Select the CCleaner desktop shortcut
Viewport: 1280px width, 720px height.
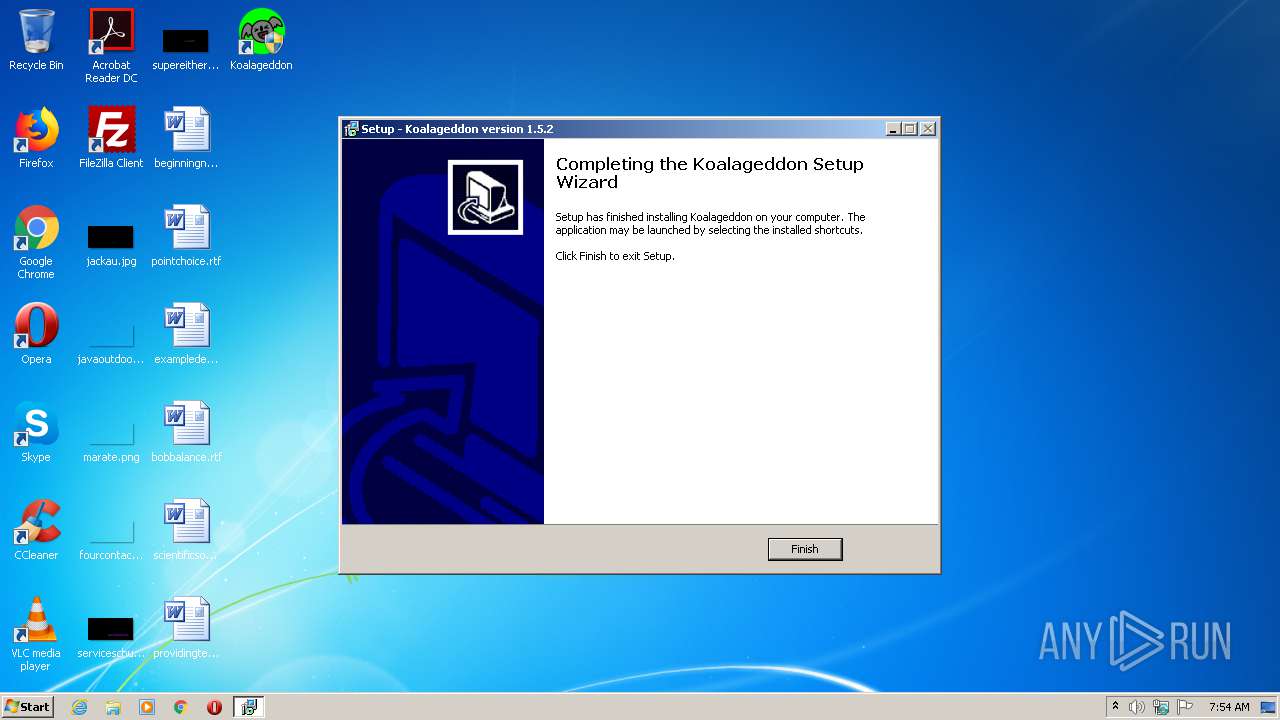[x=36, y=530]
